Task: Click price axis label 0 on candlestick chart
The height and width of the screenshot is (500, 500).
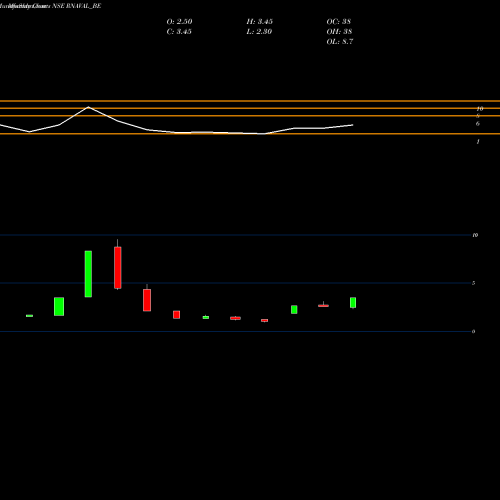Action: 473,331
